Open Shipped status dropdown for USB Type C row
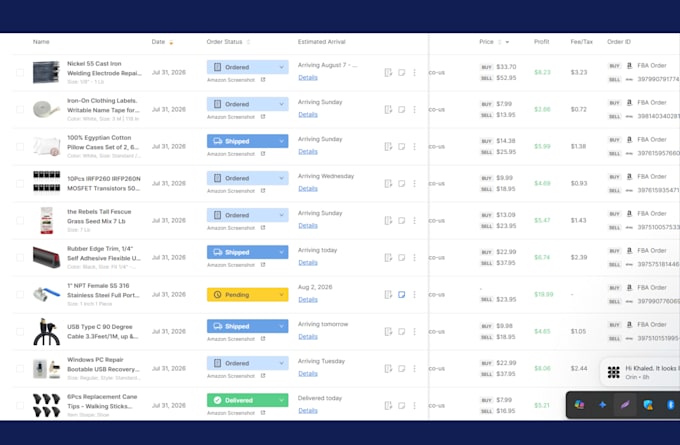This screenshot has width=680, height=445. 248,326
